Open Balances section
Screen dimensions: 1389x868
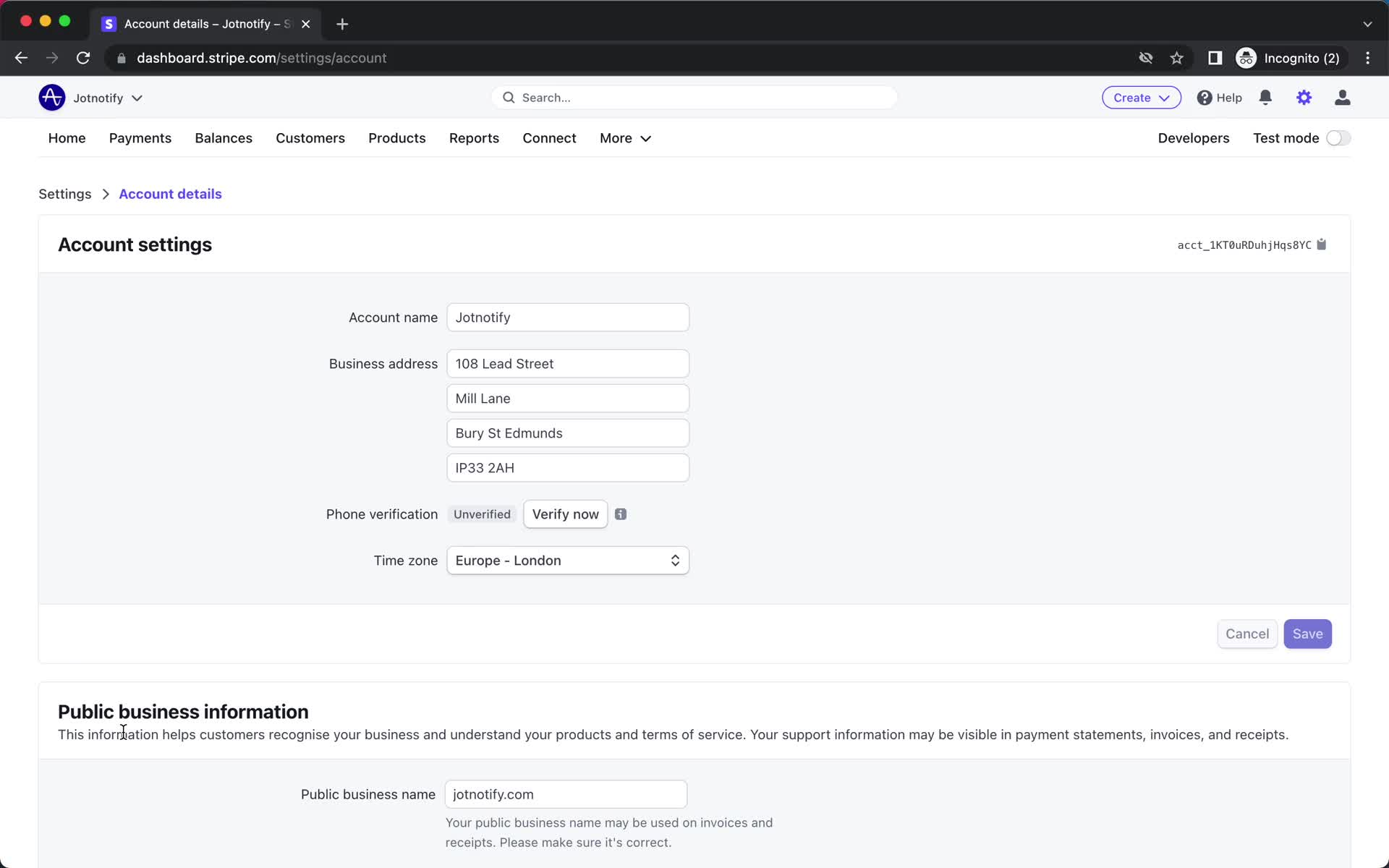click(224, 138)
